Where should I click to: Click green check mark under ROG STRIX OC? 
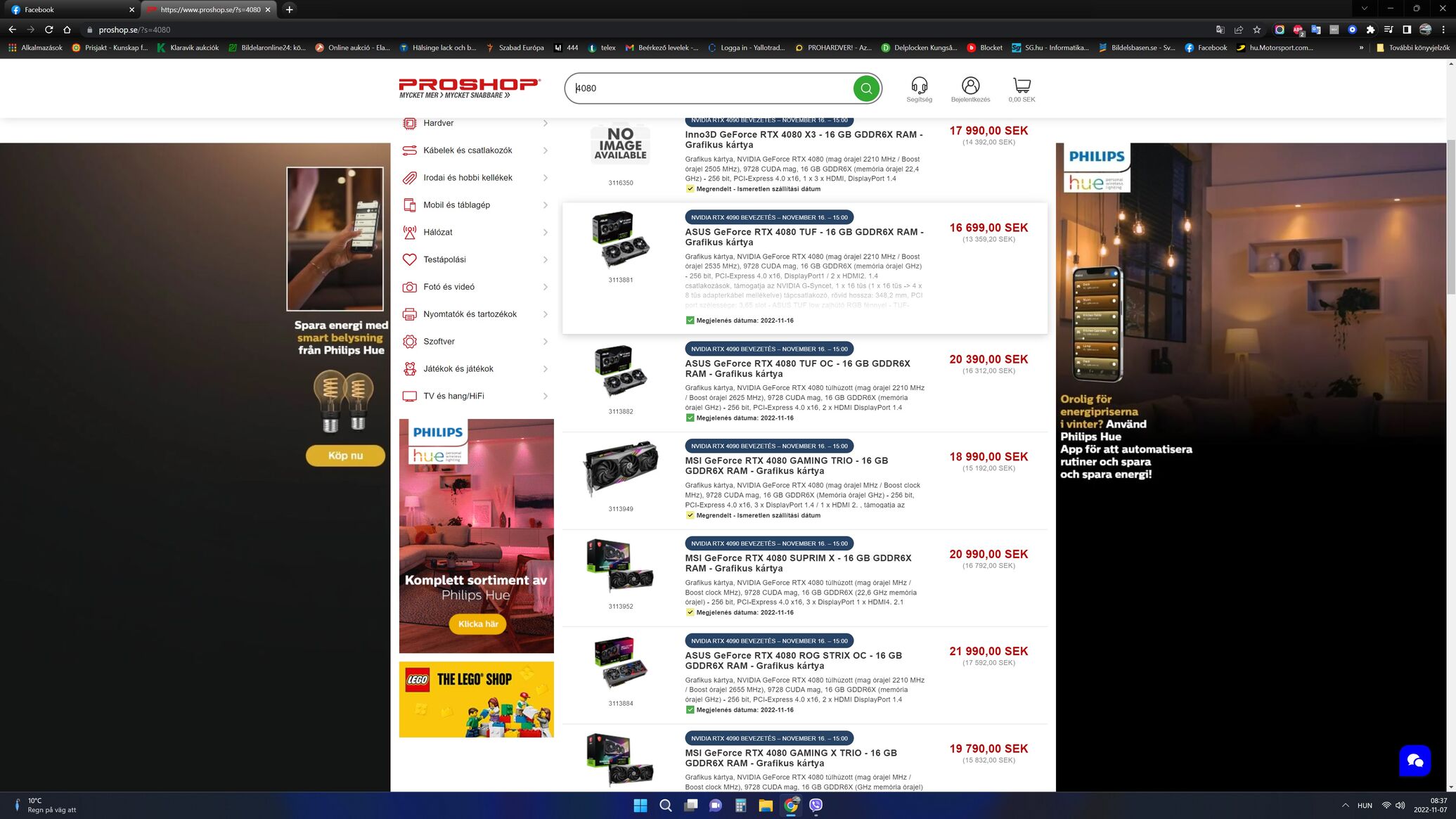pos(690,710)
